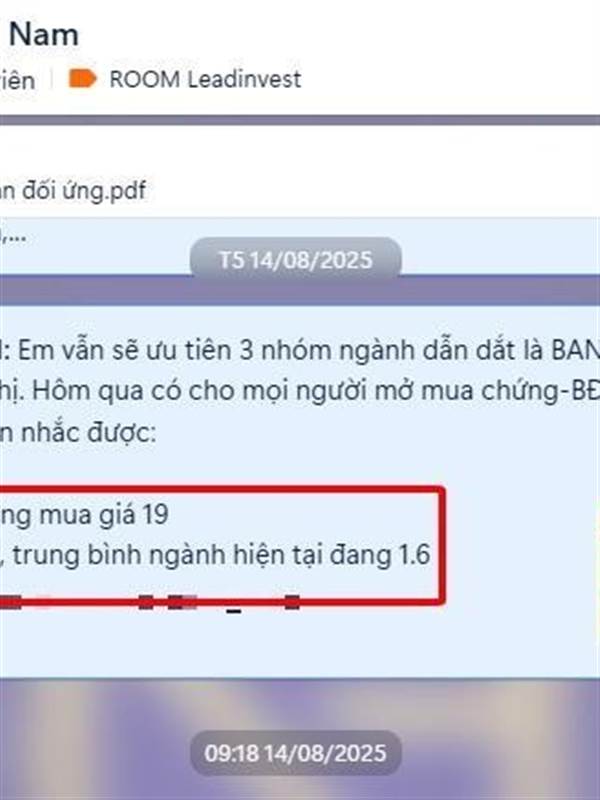The image size is (600, 800).
Task: Click the right edge of the red highlight box
Action: click(442, 546)
